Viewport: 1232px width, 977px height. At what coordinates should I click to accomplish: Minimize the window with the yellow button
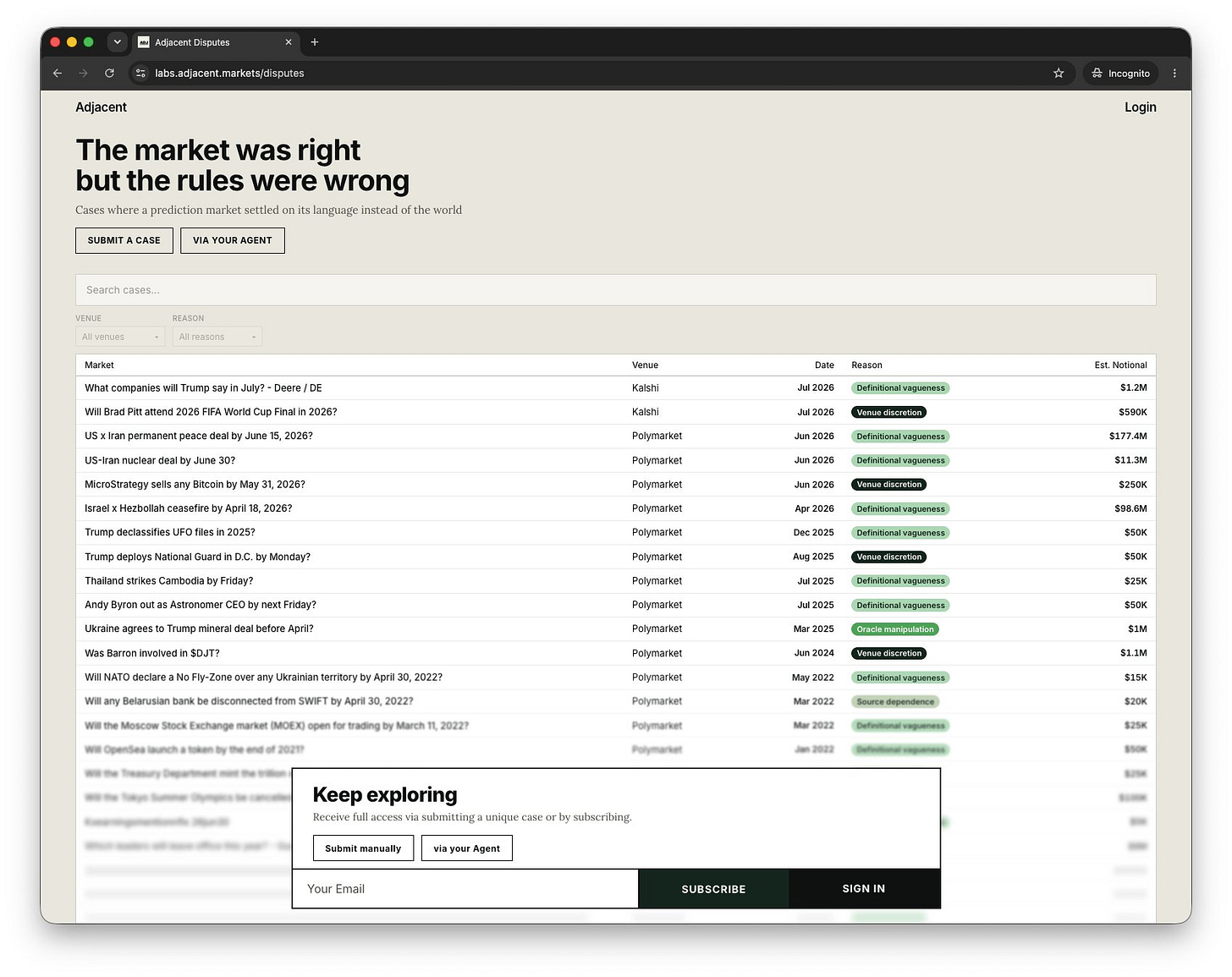(72, 42)
